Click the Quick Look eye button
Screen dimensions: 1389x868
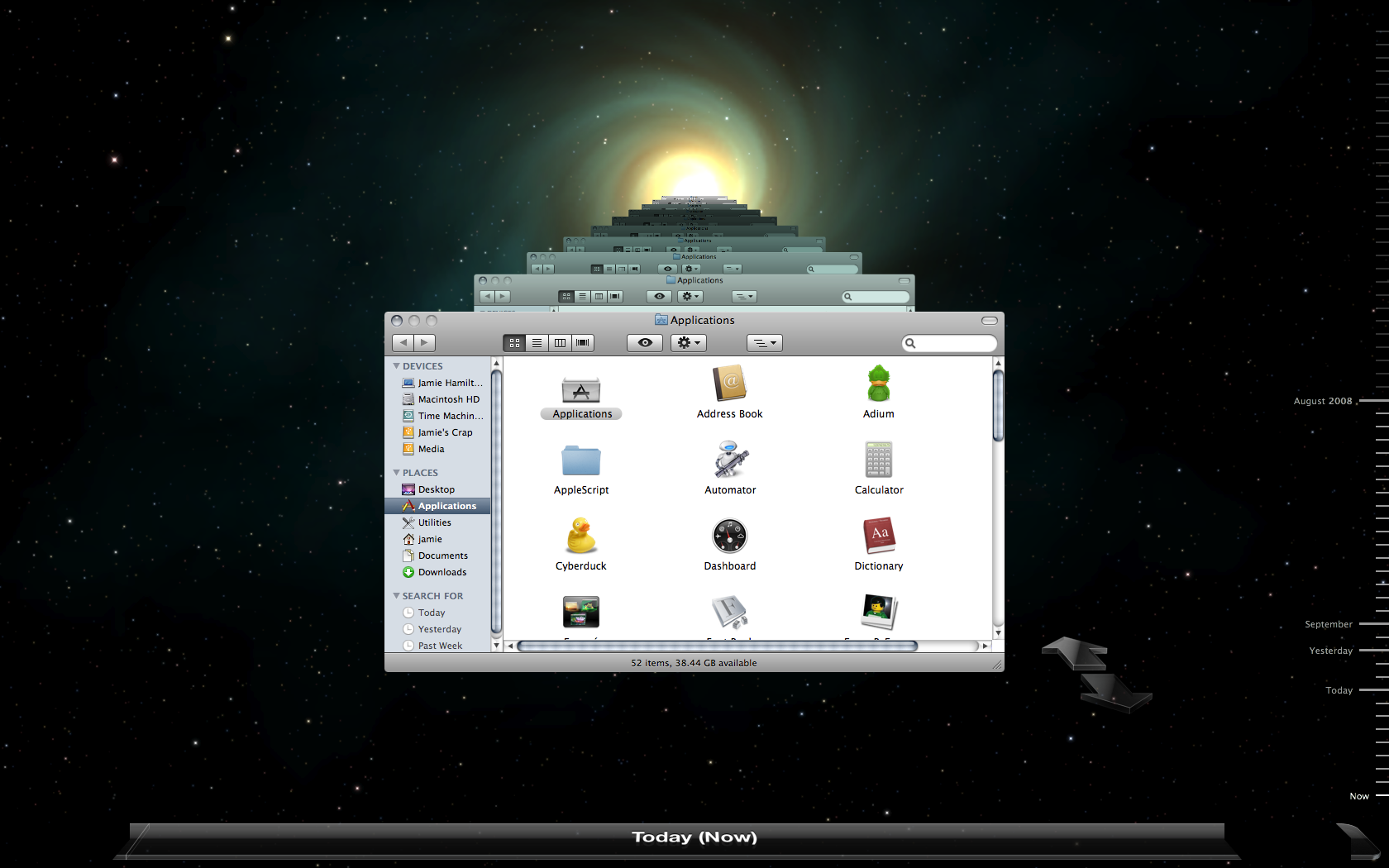(x=645, y=343)
